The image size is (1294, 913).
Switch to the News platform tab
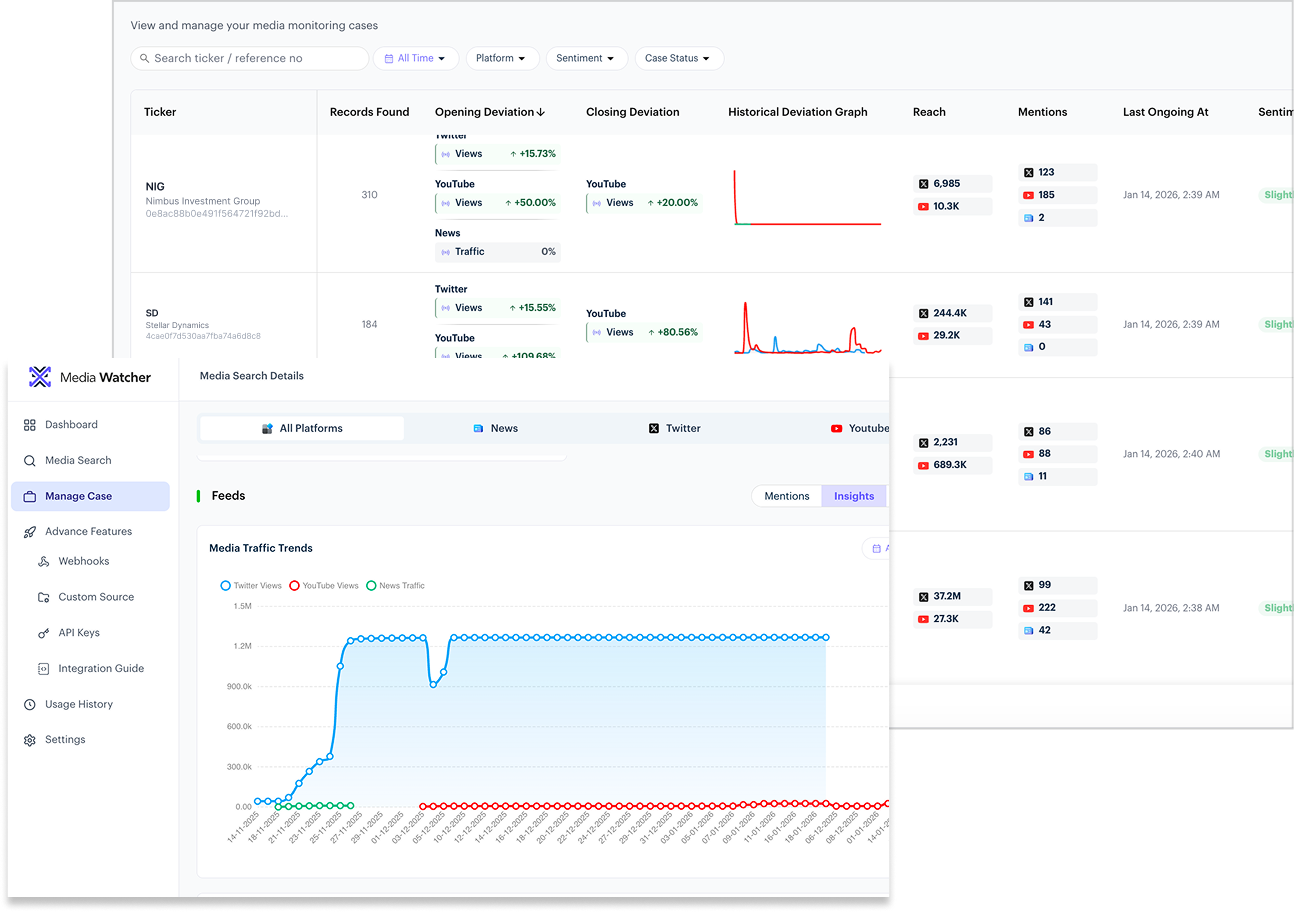tap(496, 429)
